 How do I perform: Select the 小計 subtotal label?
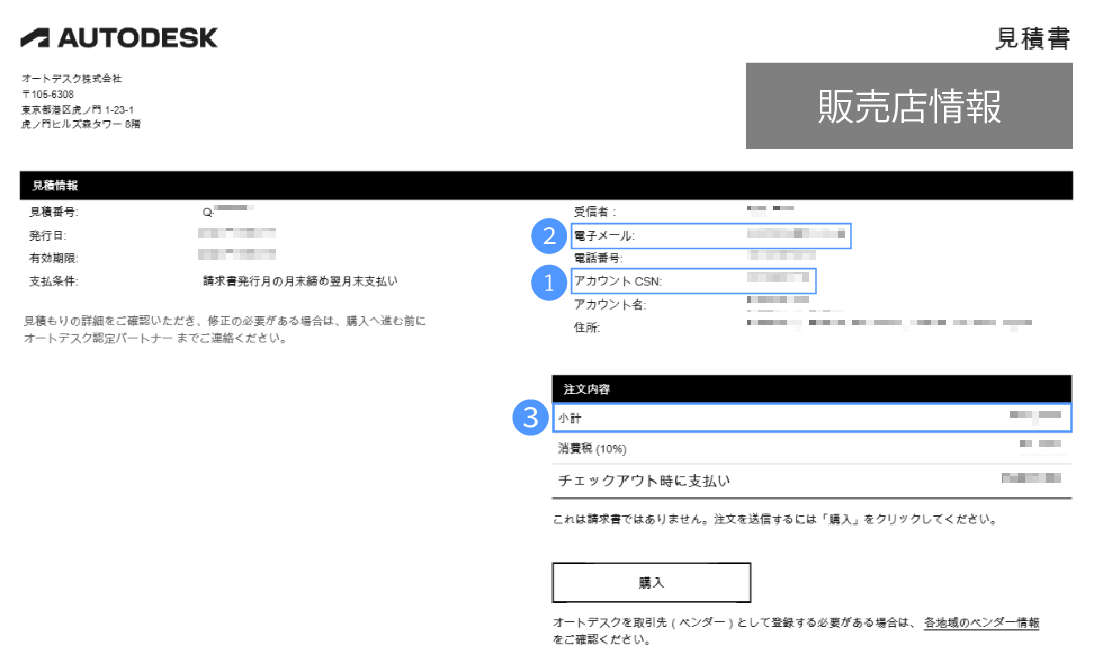click(x=570, y=418)
